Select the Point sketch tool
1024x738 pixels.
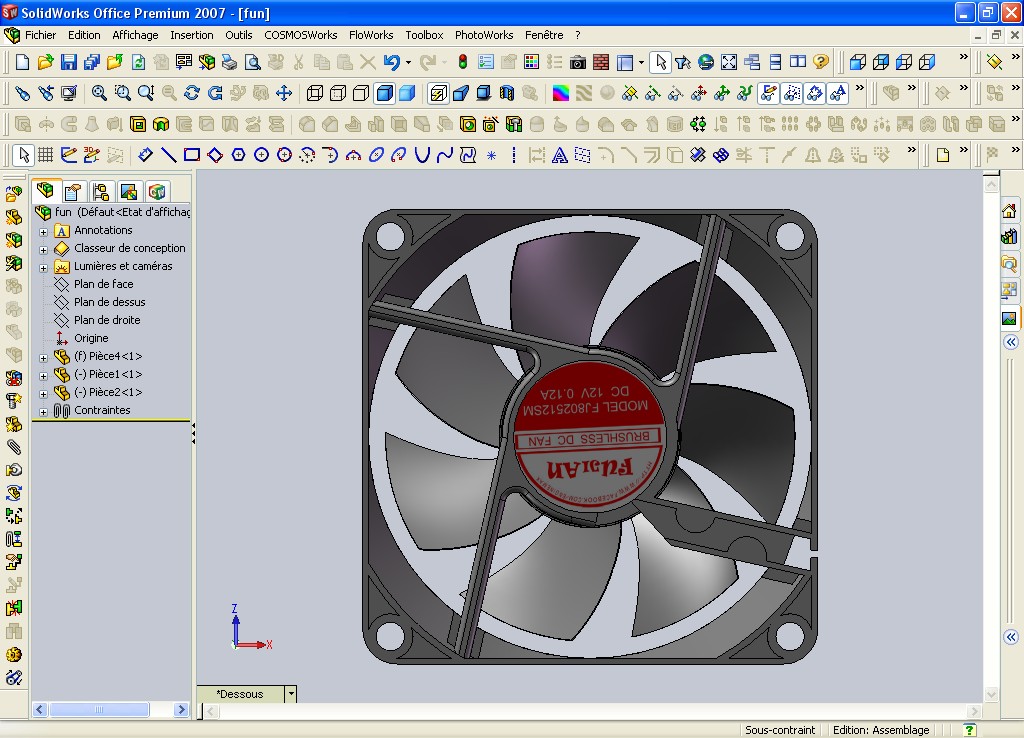coord(491,155)
